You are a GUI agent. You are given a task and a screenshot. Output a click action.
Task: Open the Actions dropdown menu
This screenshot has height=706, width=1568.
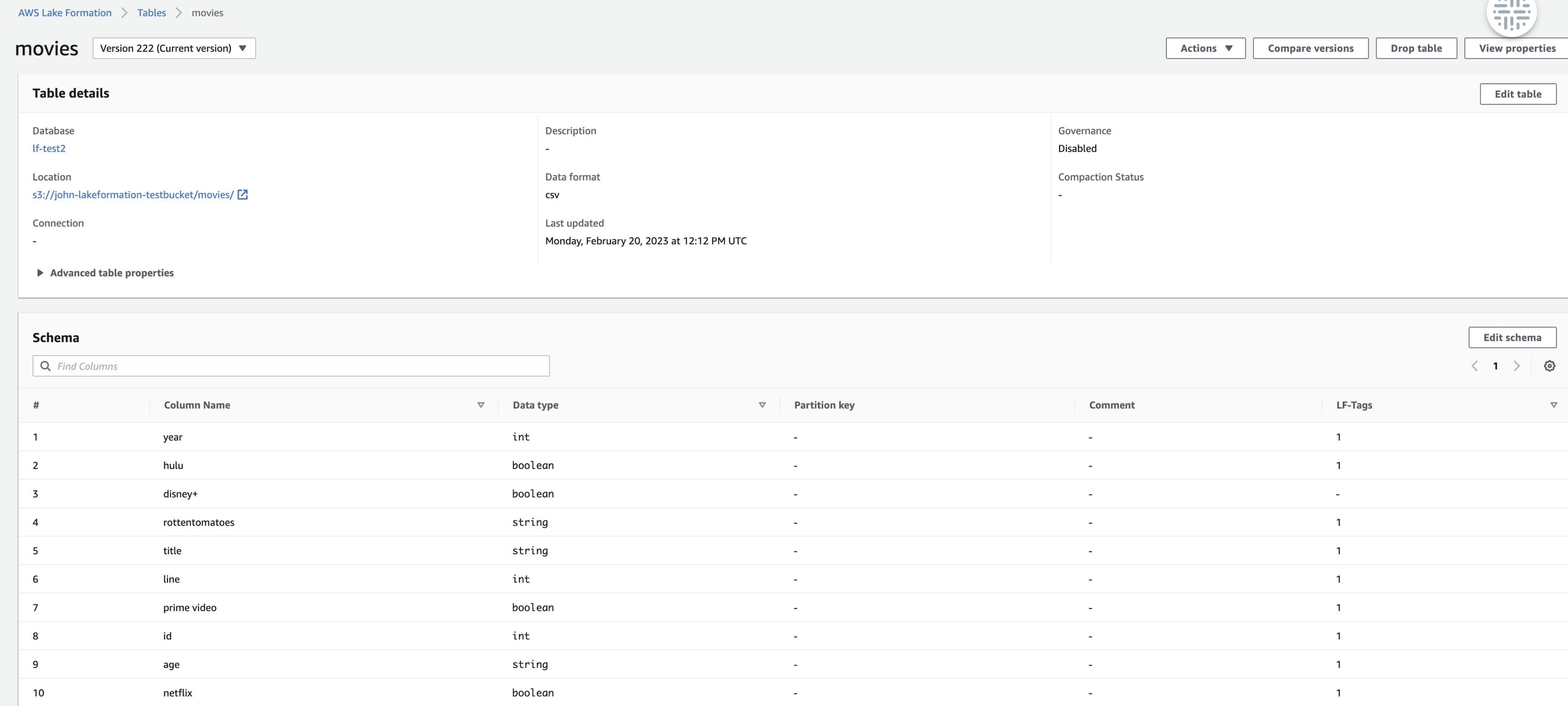coord(1205,48)
